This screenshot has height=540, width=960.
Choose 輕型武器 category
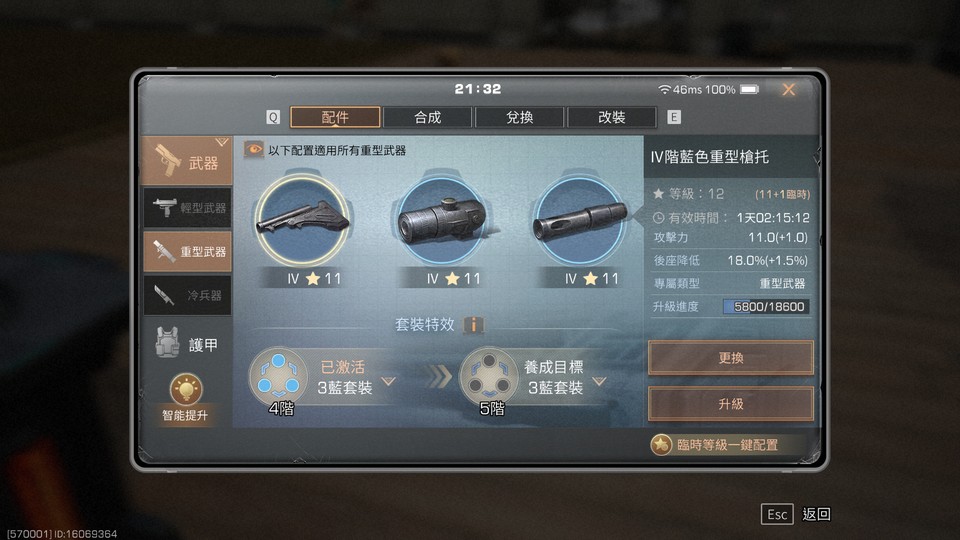[187, 208]
